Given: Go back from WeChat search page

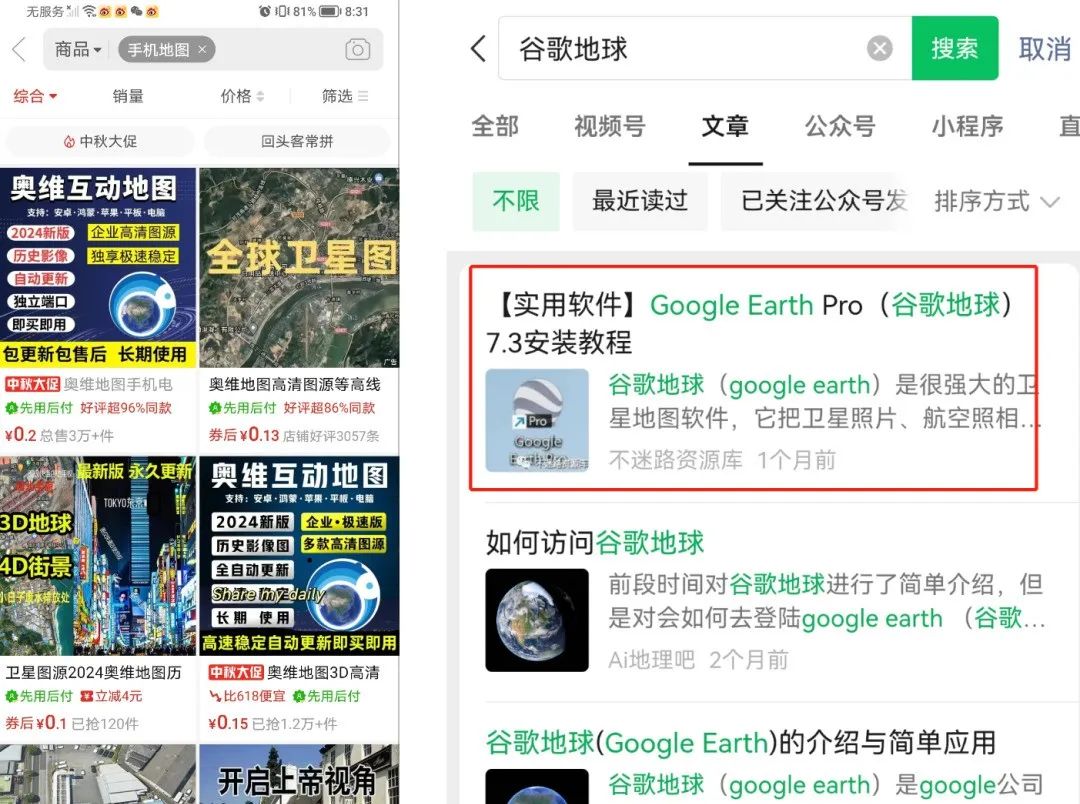Looking at the screenshot, I should click(478, 49).
